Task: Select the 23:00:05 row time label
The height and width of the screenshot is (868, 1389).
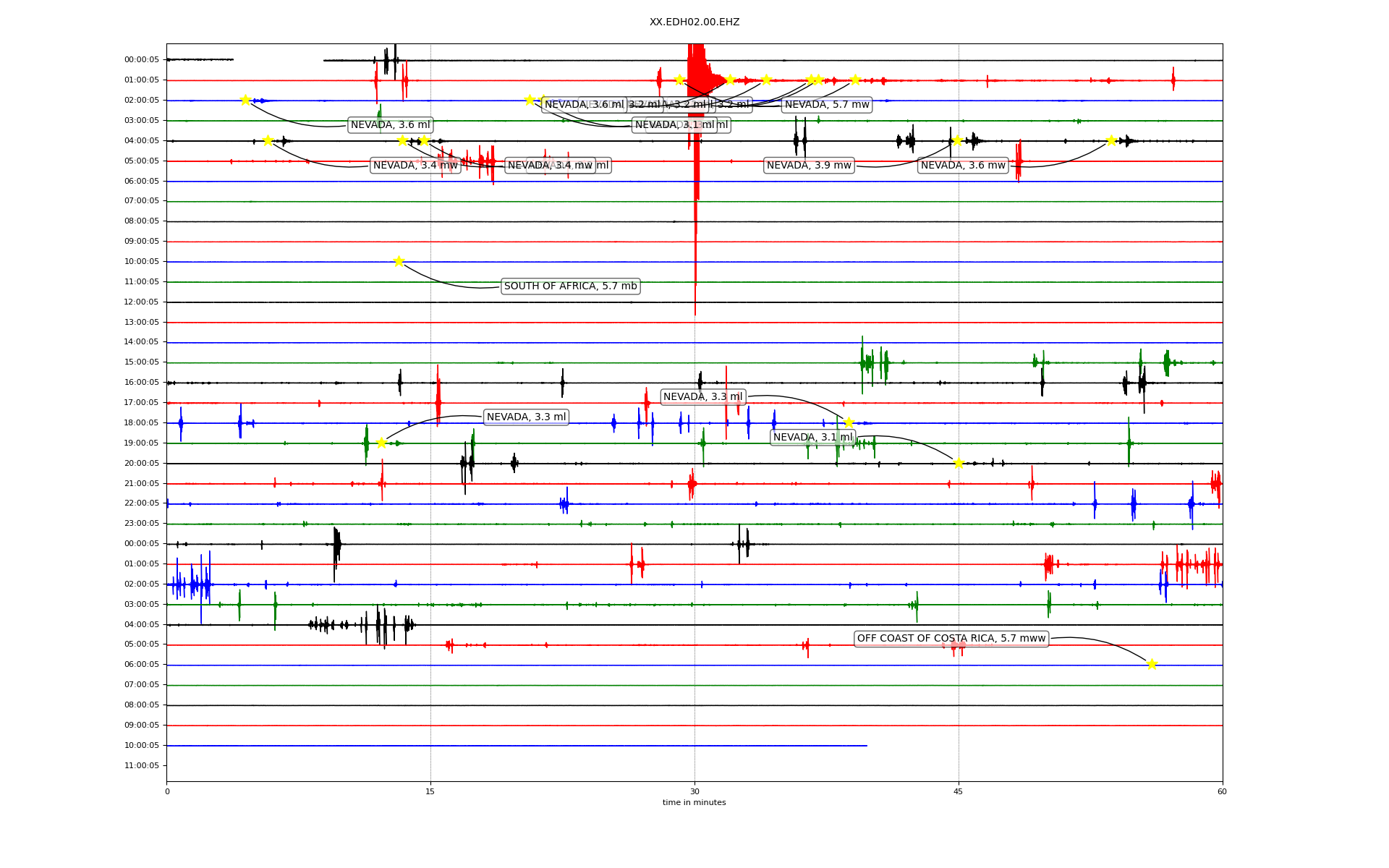Action: coord(142,524)
